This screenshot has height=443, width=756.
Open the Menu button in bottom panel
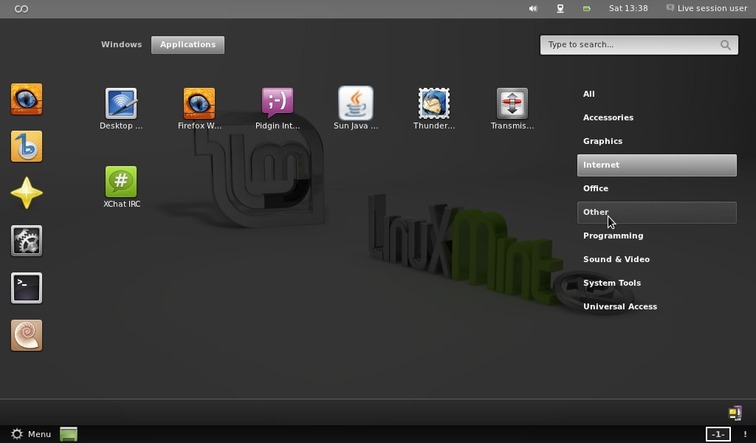coord(31,434)
